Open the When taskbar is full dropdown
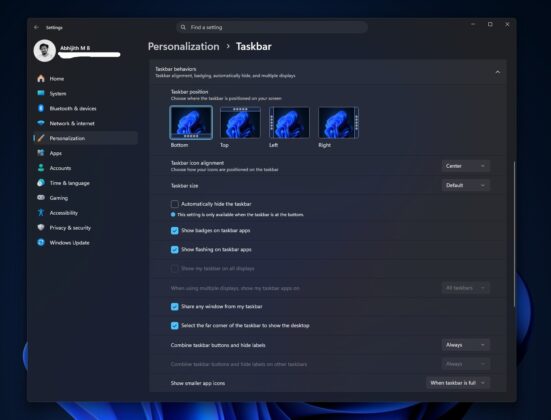Viewport: 551px width, 420px height. (x=458, y=383)
